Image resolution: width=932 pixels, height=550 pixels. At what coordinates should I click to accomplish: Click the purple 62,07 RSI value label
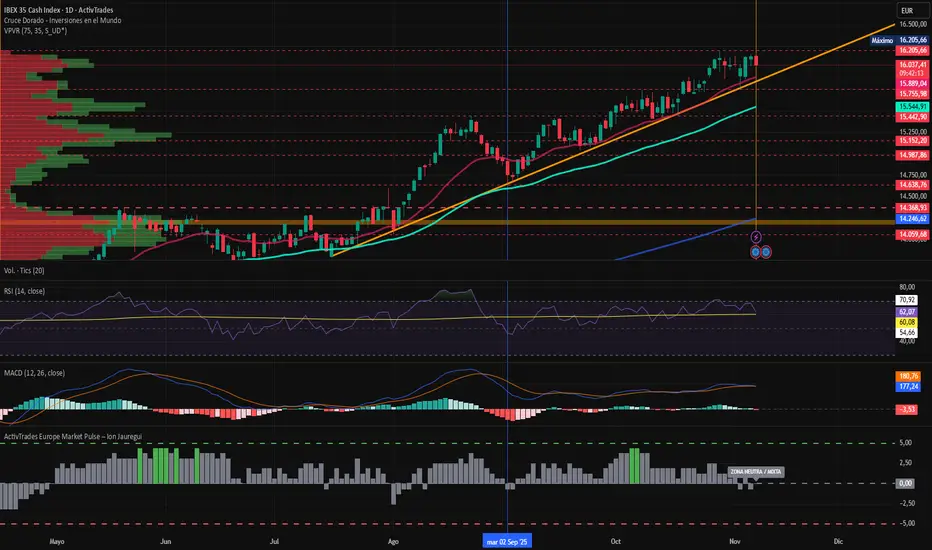(x=906, y=312)
